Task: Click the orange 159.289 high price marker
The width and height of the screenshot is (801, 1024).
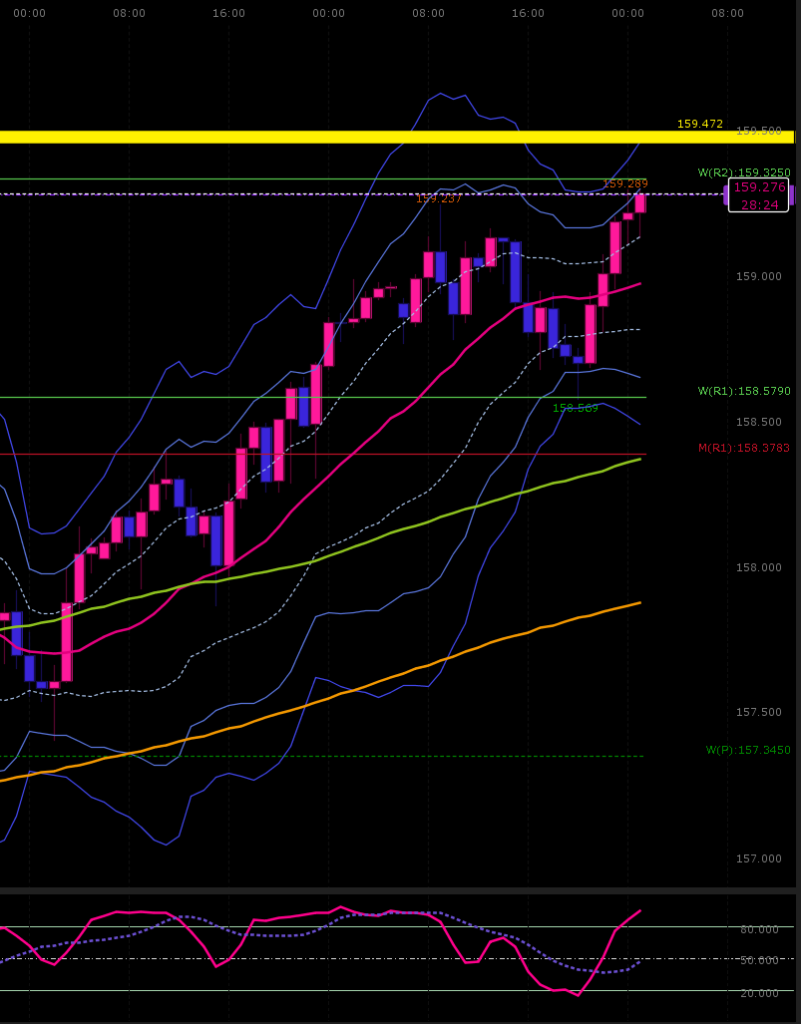Action: (625, 184)
